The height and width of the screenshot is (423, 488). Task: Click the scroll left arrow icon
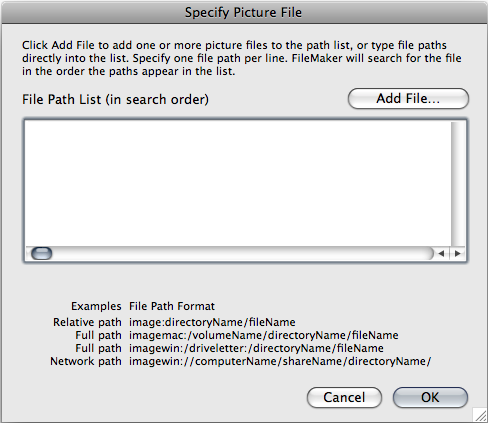coord(441,254)
